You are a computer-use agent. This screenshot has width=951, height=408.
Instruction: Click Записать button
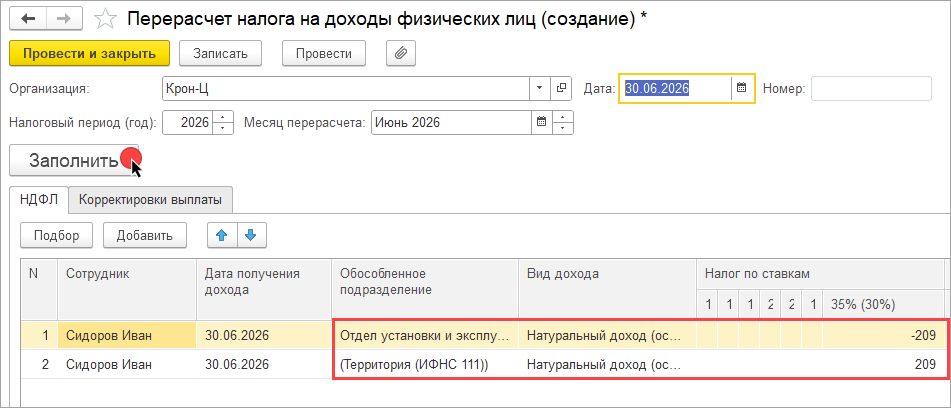[x=220, y=53]
